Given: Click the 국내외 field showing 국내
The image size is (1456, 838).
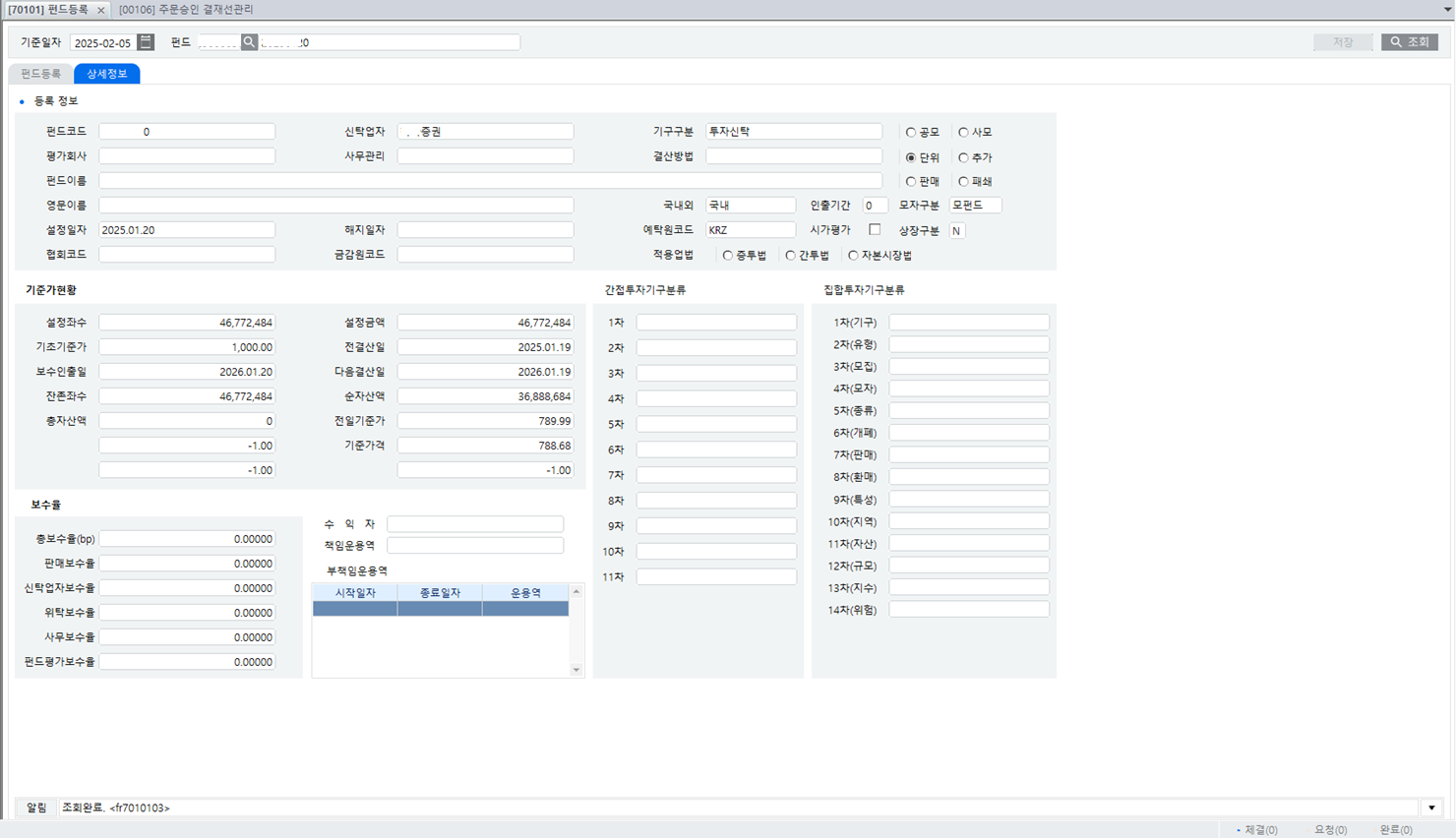Looking at the screenshot, I should (x=751, y=205).
